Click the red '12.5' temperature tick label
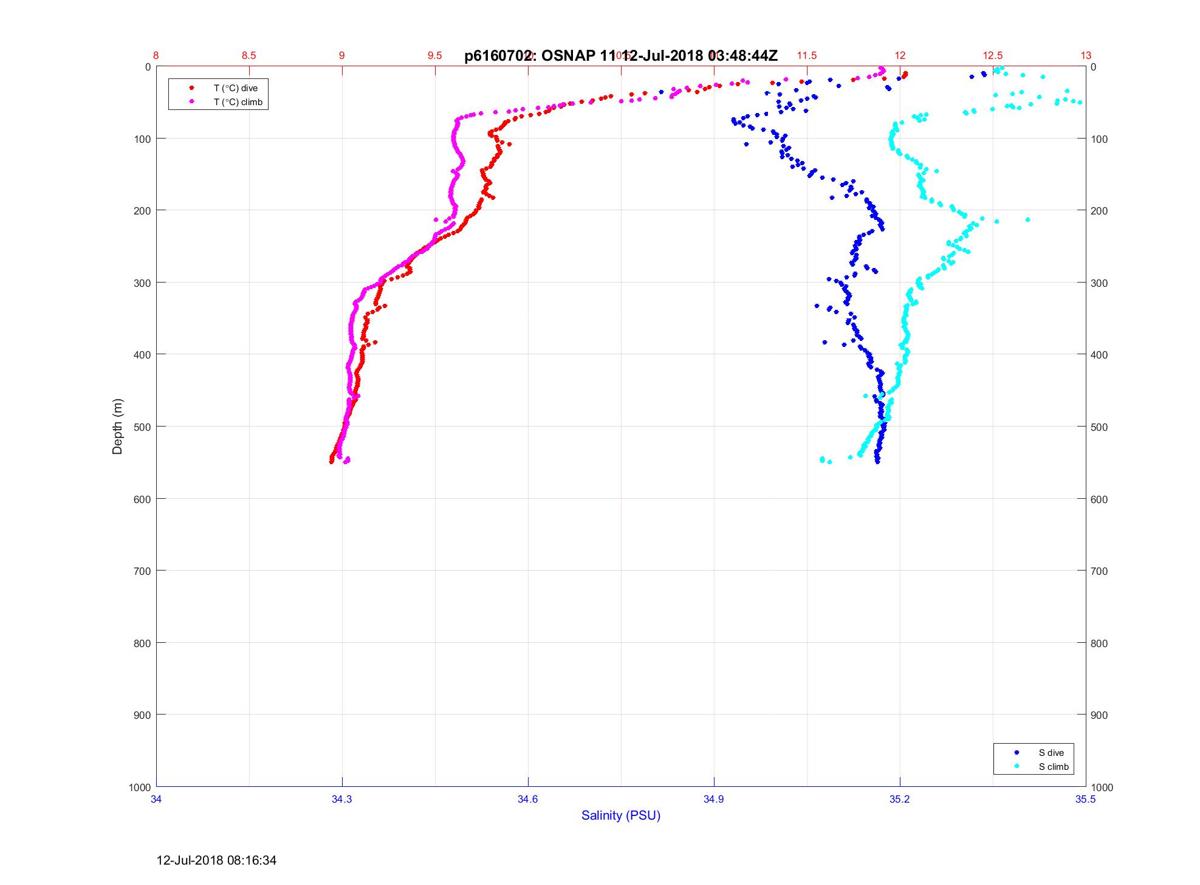 (993, 55)
